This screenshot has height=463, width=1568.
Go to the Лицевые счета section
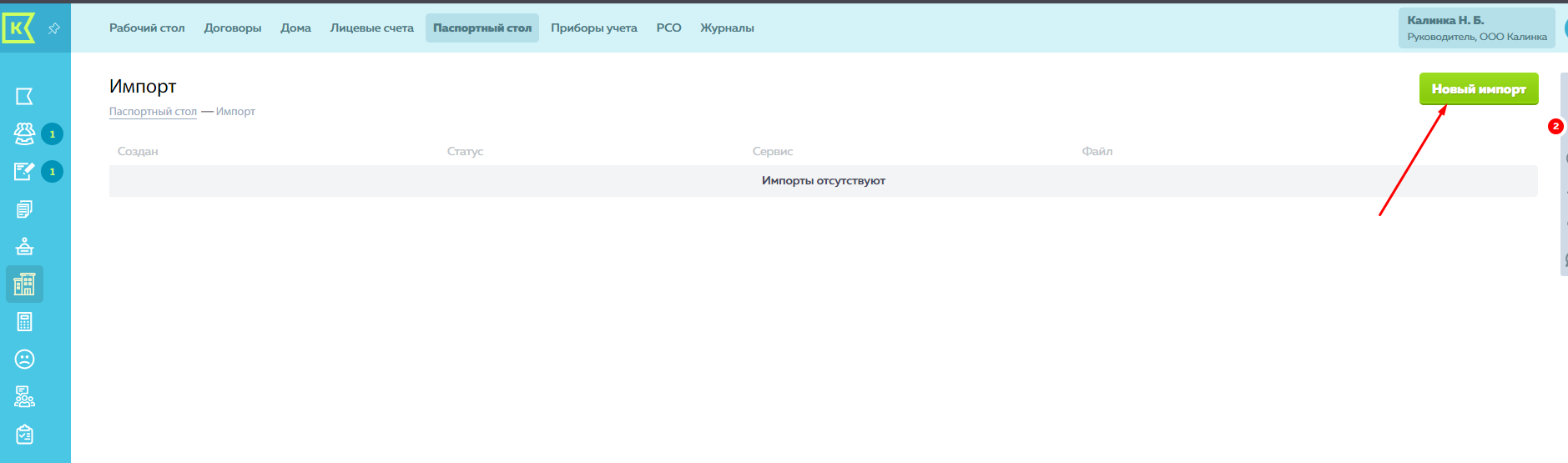click(x=371, y=28)
